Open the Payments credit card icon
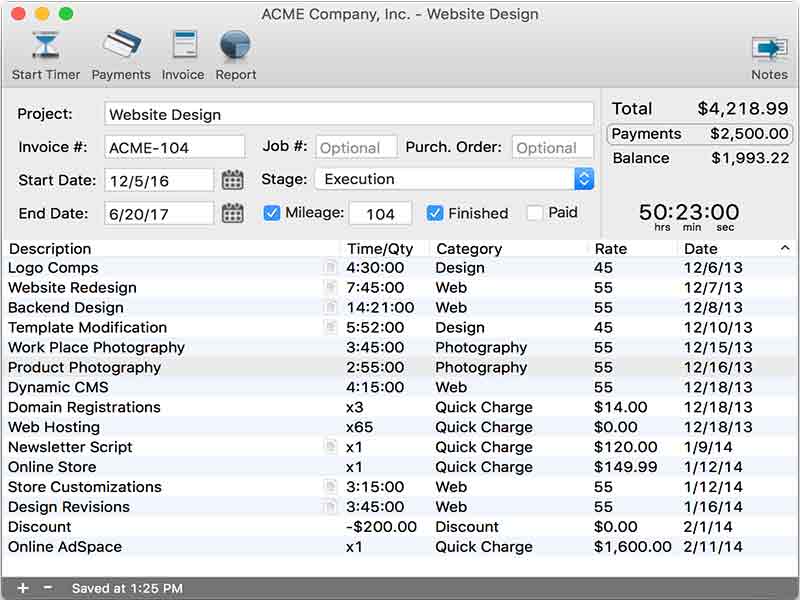 coord(121,47)
